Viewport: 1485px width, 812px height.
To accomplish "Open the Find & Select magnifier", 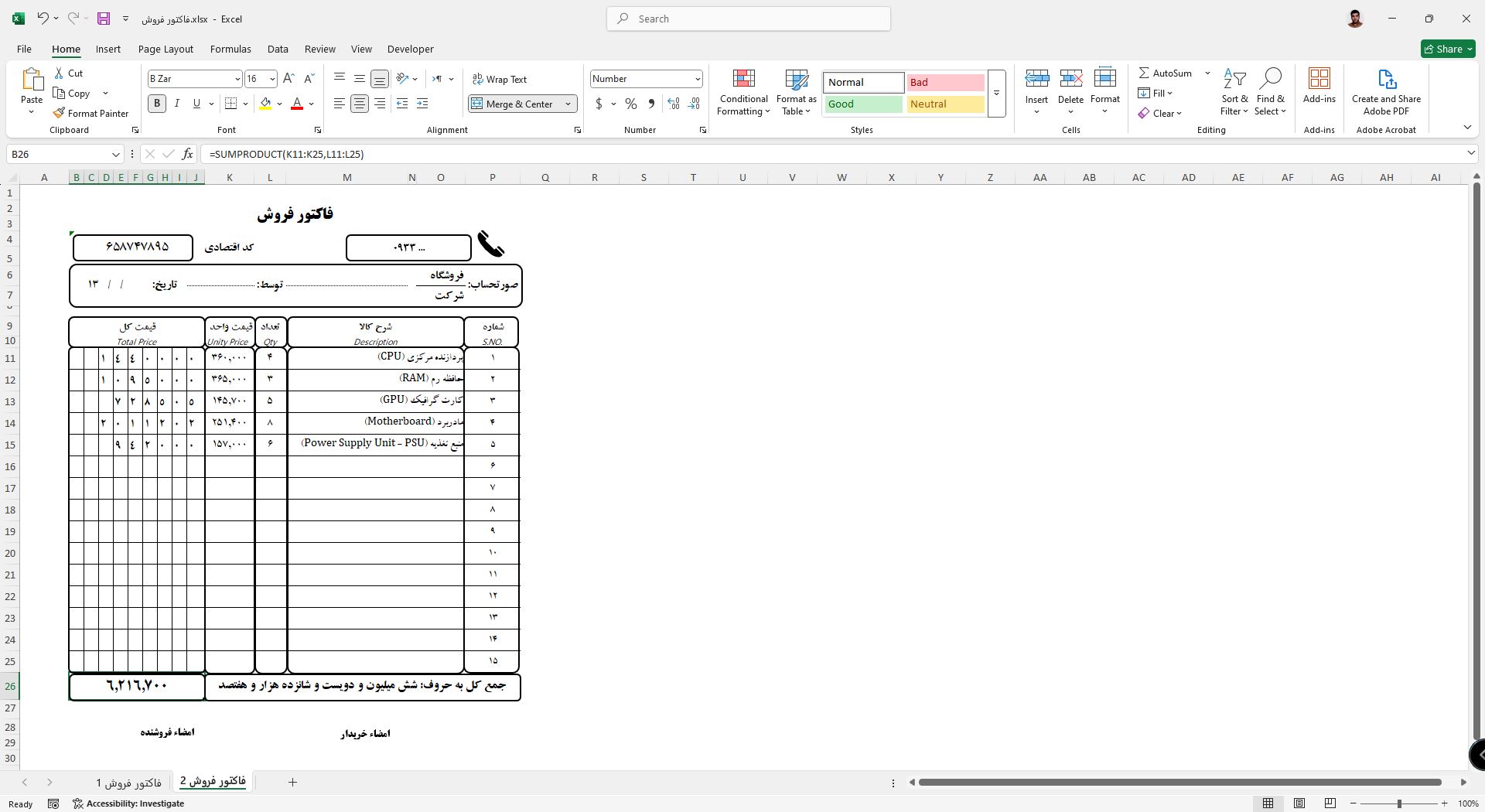I will coord(1270,80).
